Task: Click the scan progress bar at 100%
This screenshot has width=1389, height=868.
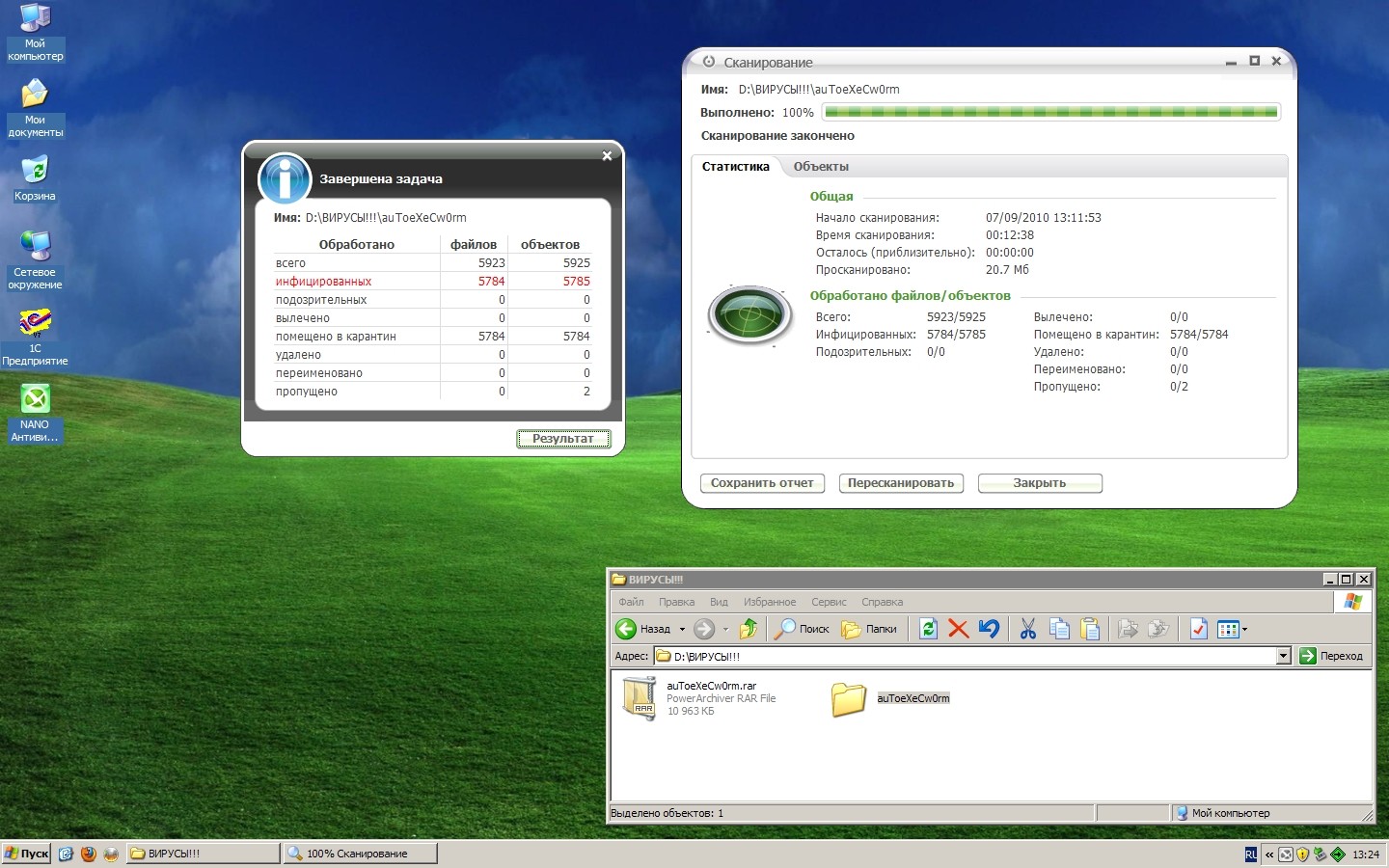Action: (x=1050, y=113)
